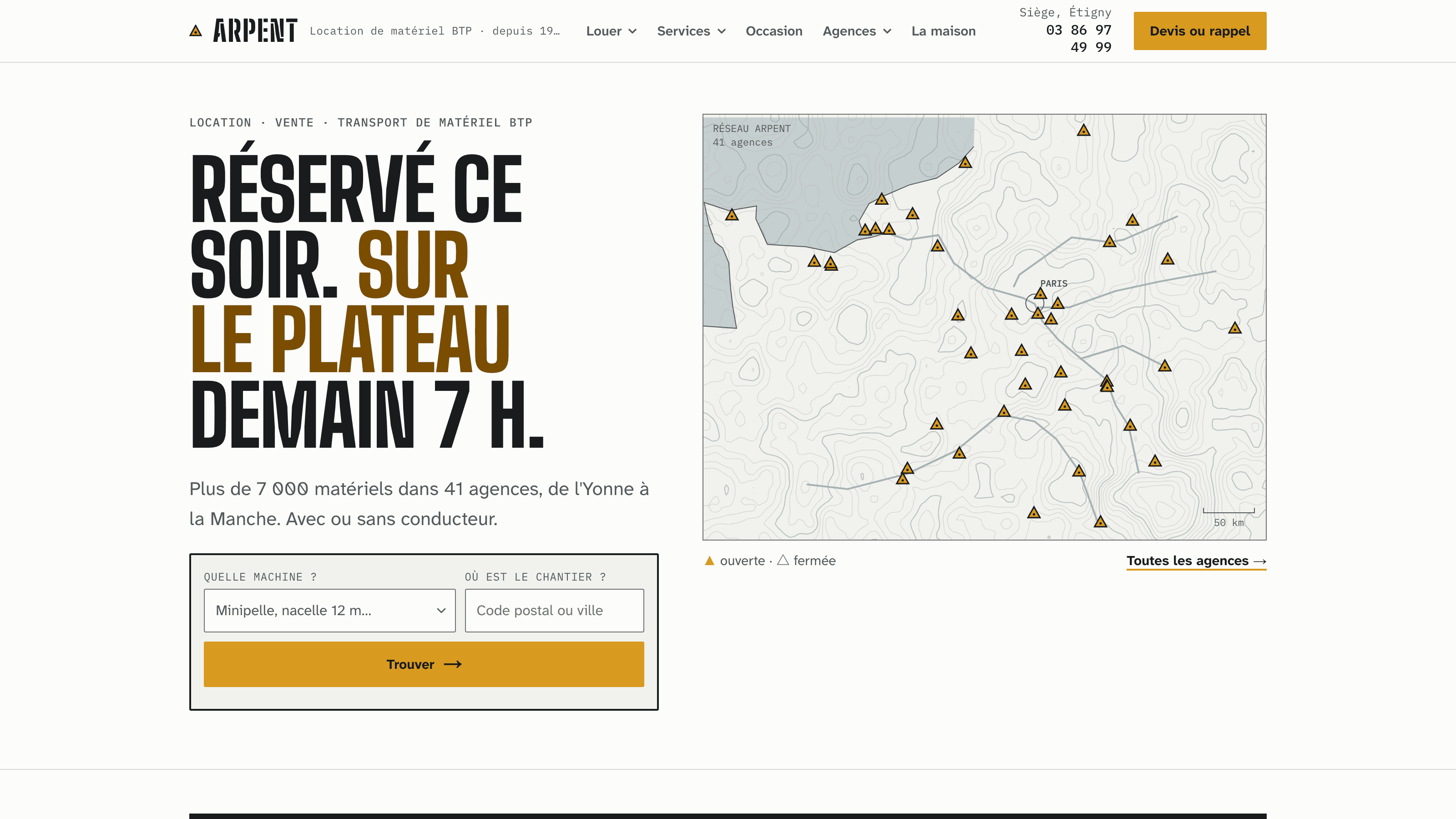1456x819 pixels.
Task: Click the PARIS label on the map
Action: tap(1054, 284)
